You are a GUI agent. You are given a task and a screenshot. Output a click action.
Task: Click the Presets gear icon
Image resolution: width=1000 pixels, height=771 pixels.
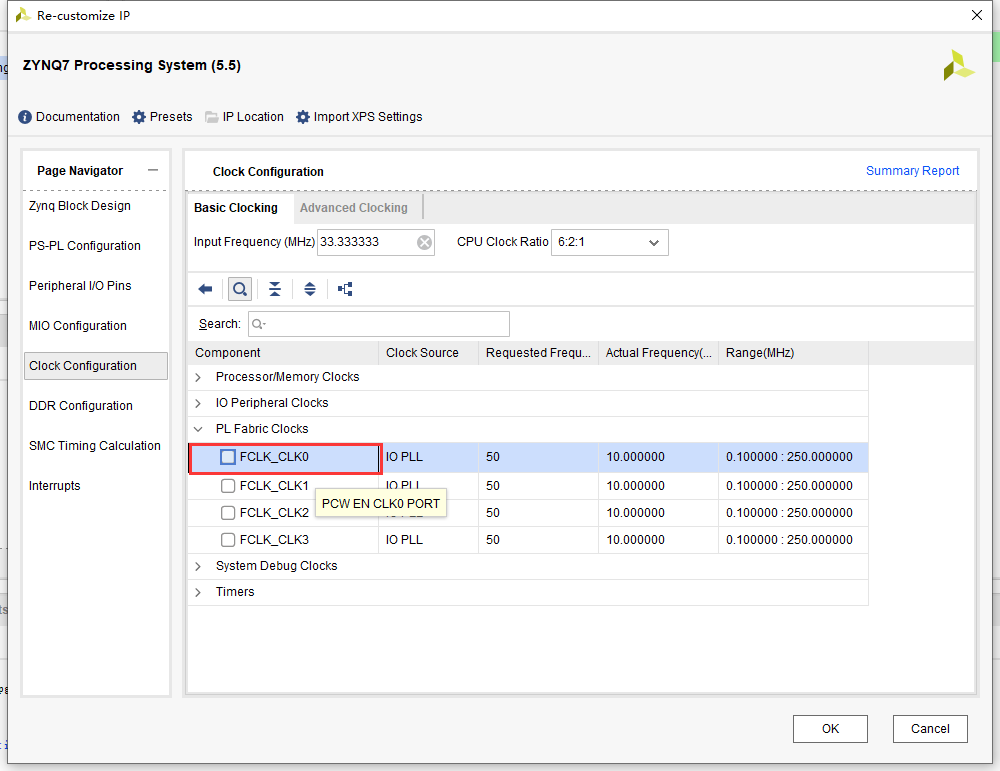click(x=139, y=117)
